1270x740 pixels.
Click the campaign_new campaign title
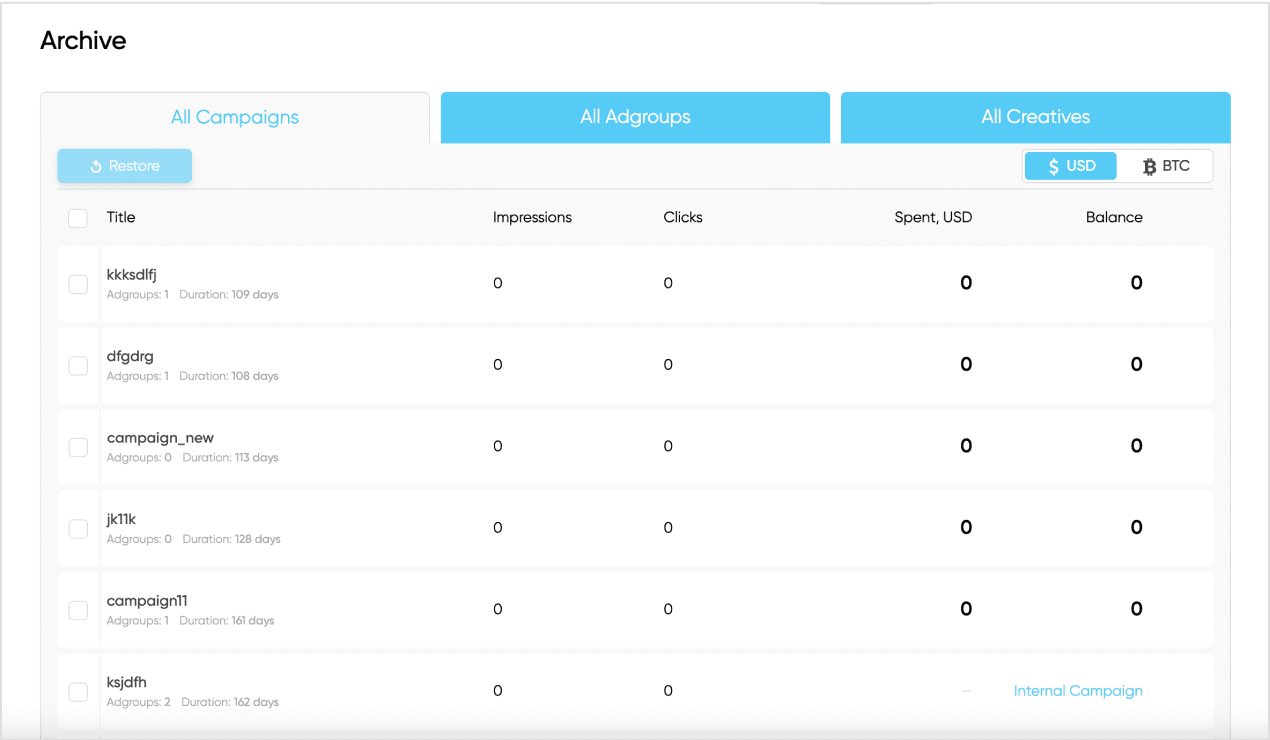(x=160, y=438)
